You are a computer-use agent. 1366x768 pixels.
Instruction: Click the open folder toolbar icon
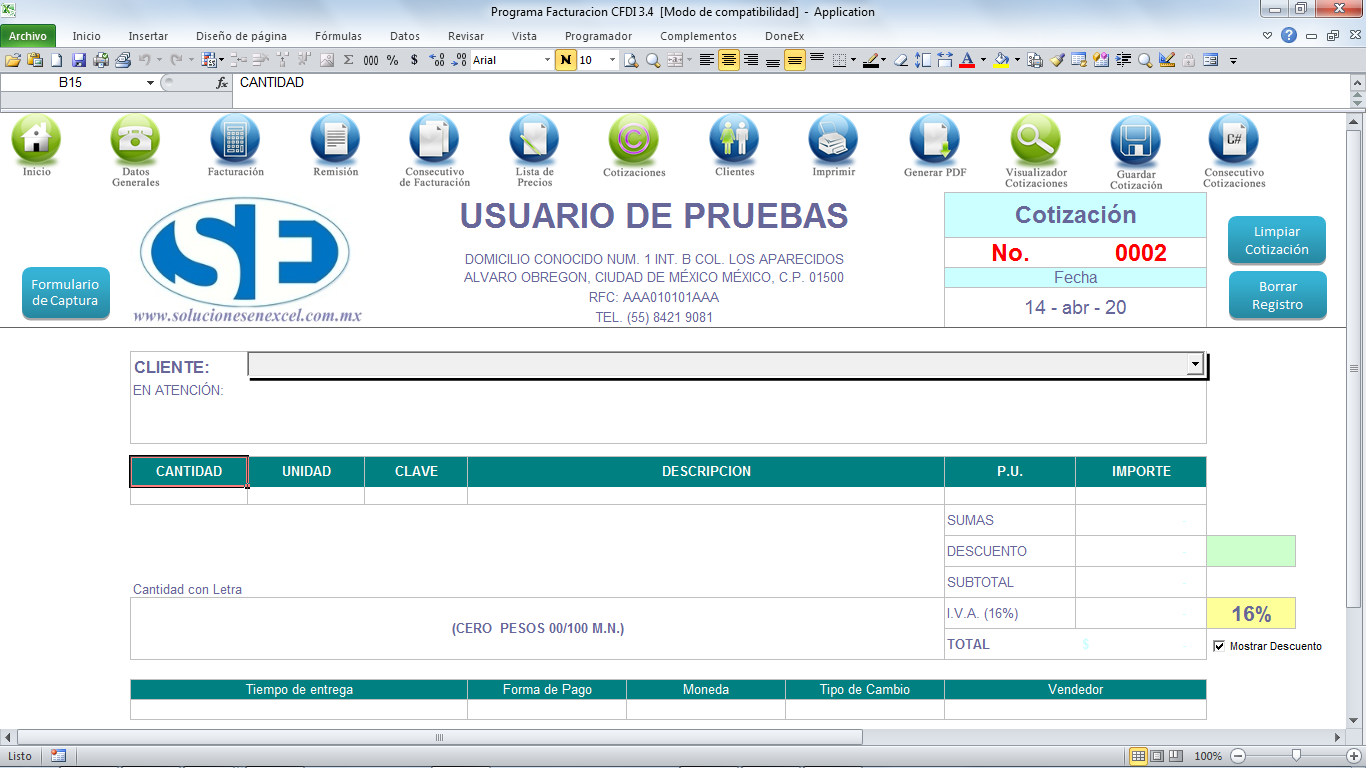pos(13,60)
